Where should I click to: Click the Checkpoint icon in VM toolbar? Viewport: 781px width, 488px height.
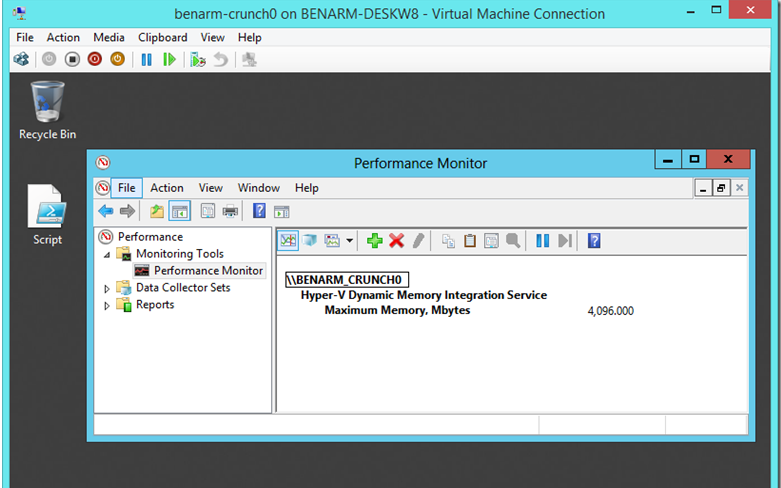(x=198, y=59)
